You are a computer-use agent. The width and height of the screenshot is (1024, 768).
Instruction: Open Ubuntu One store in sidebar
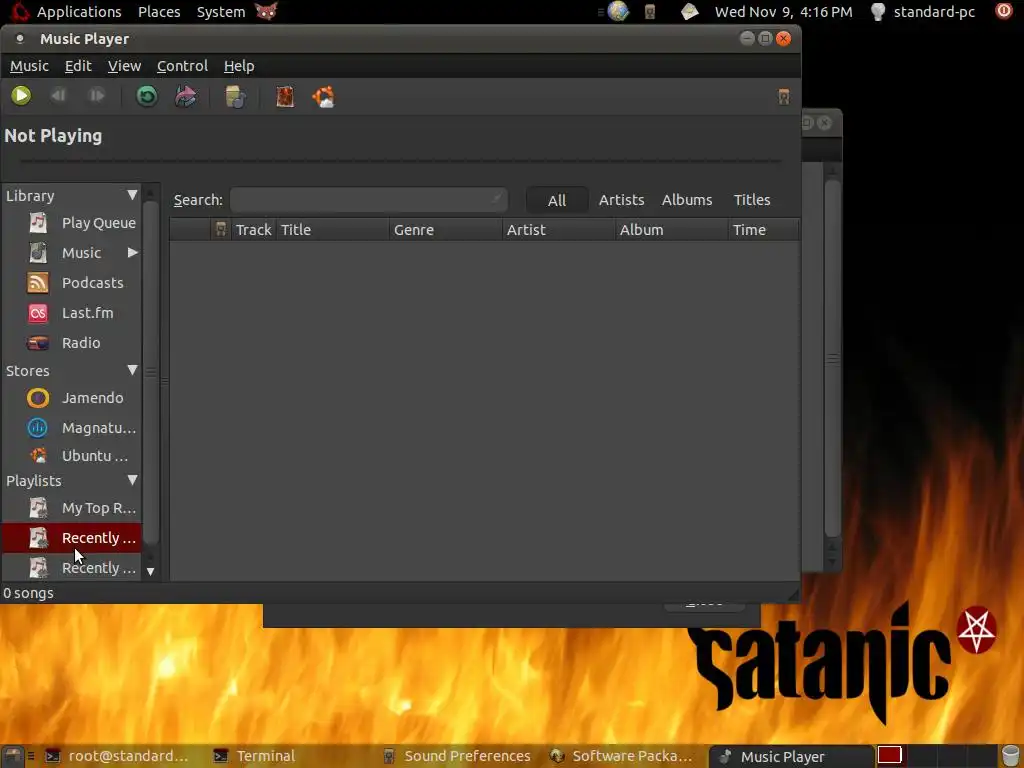[x=72, y=456]
